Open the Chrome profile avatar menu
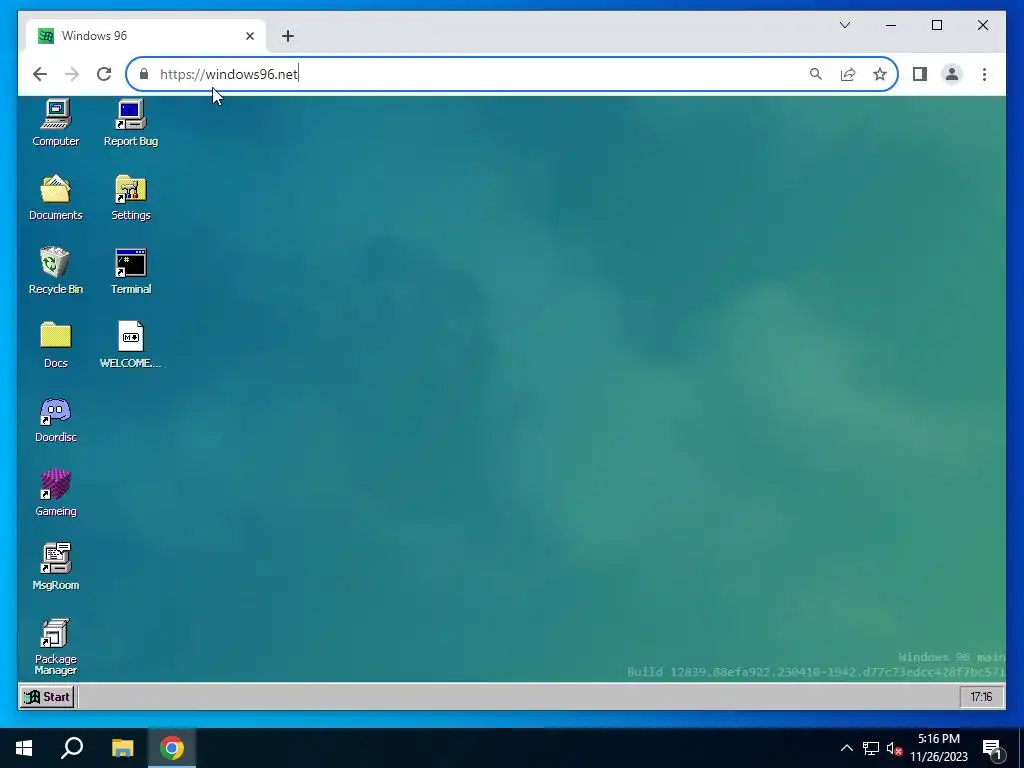The height and width of the screenshot is (768, 1024). point(952,74)
